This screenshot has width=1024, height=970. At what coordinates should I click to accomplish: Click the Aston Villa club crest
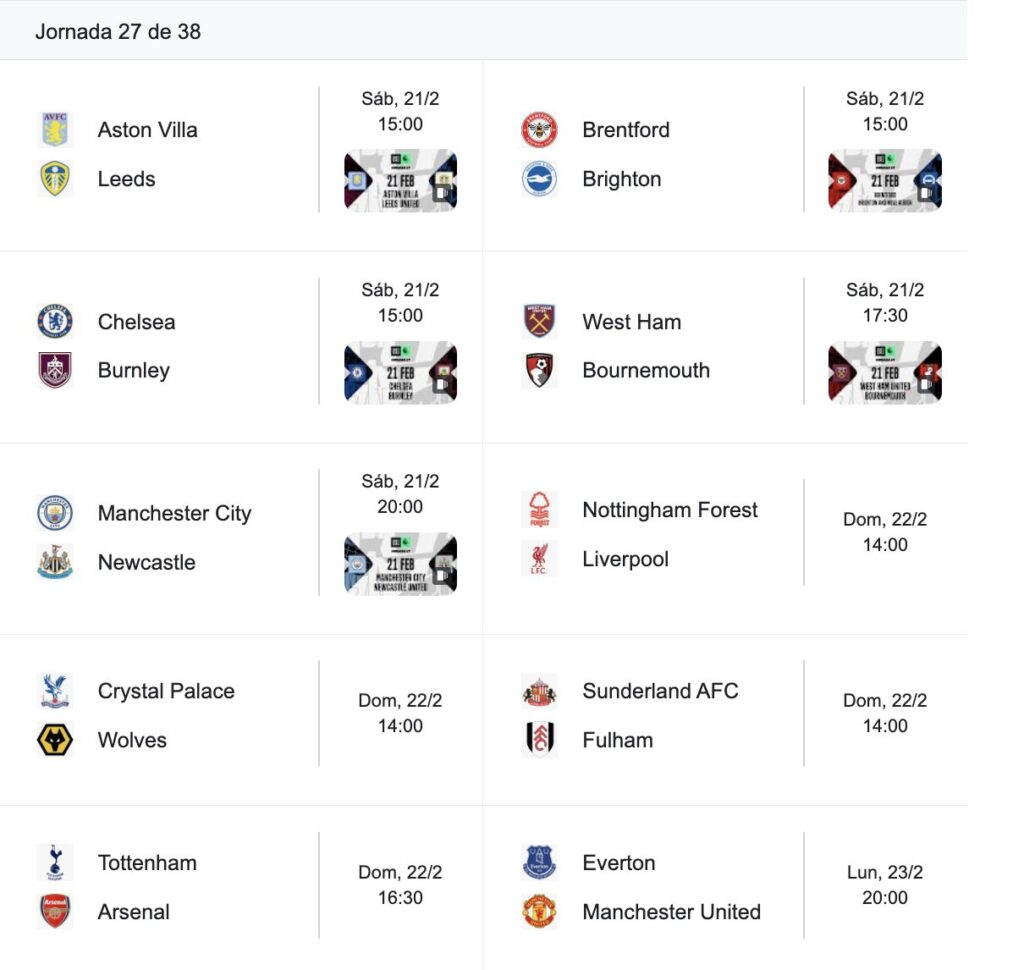(55, 130)
